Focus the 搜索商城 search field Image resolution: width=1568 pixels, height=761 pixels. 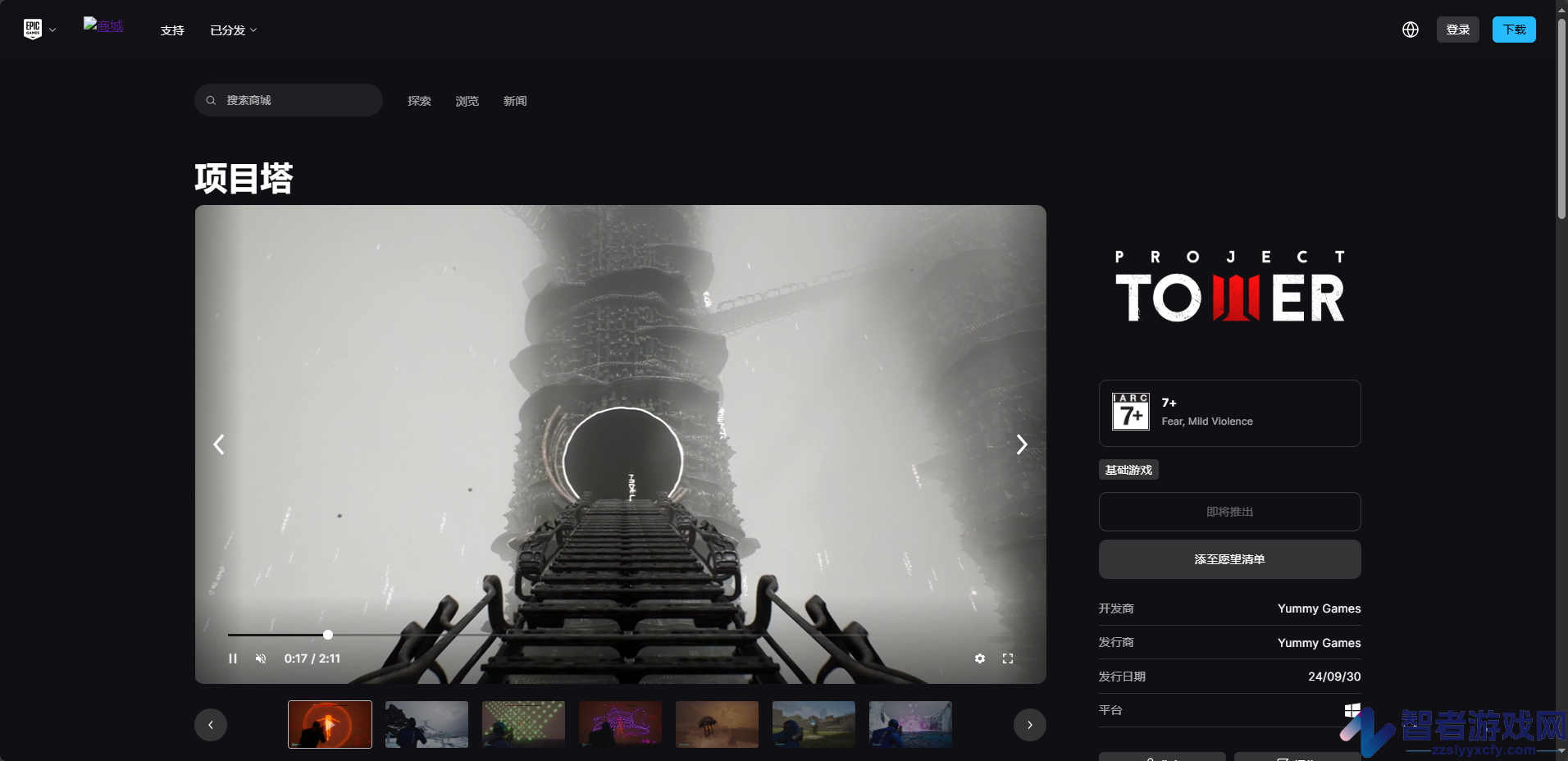coord(289,100)
